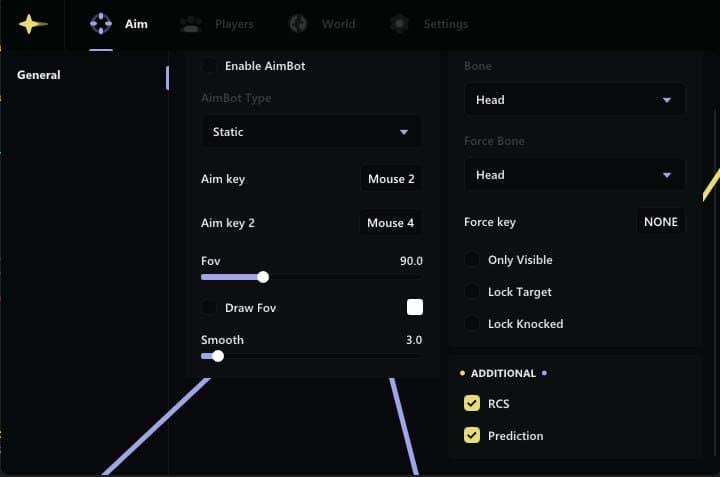Toggle the Lock Knocked checkbox
The height and width of the screenshot is (477, 720).
pyautogui.click(x=472, y=324)
